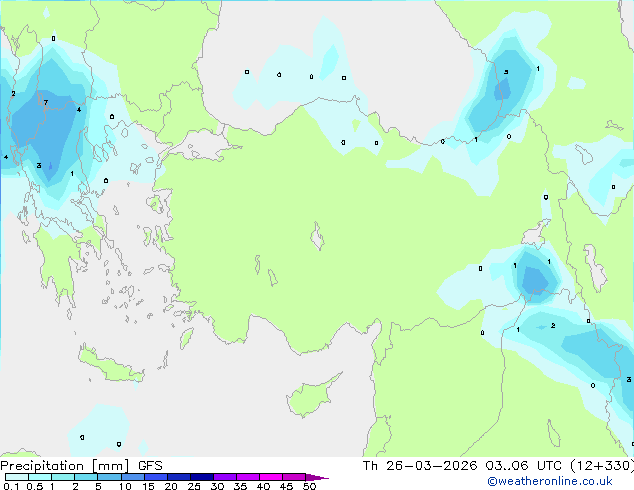
Task: Click the legend label '45'
Action: coord(286,486)
